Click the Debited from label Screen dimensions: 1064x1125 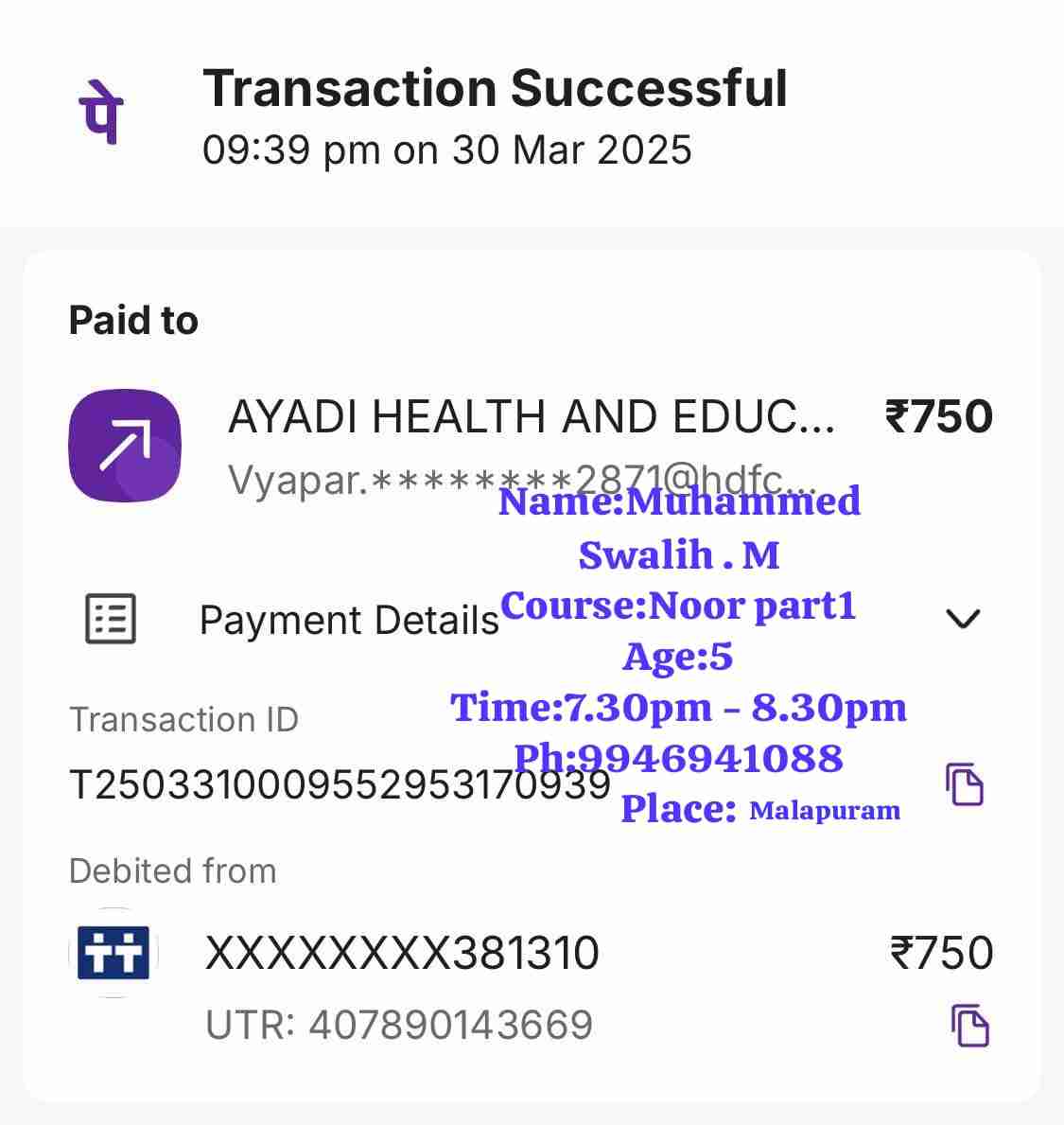click(x=173, y=870)
